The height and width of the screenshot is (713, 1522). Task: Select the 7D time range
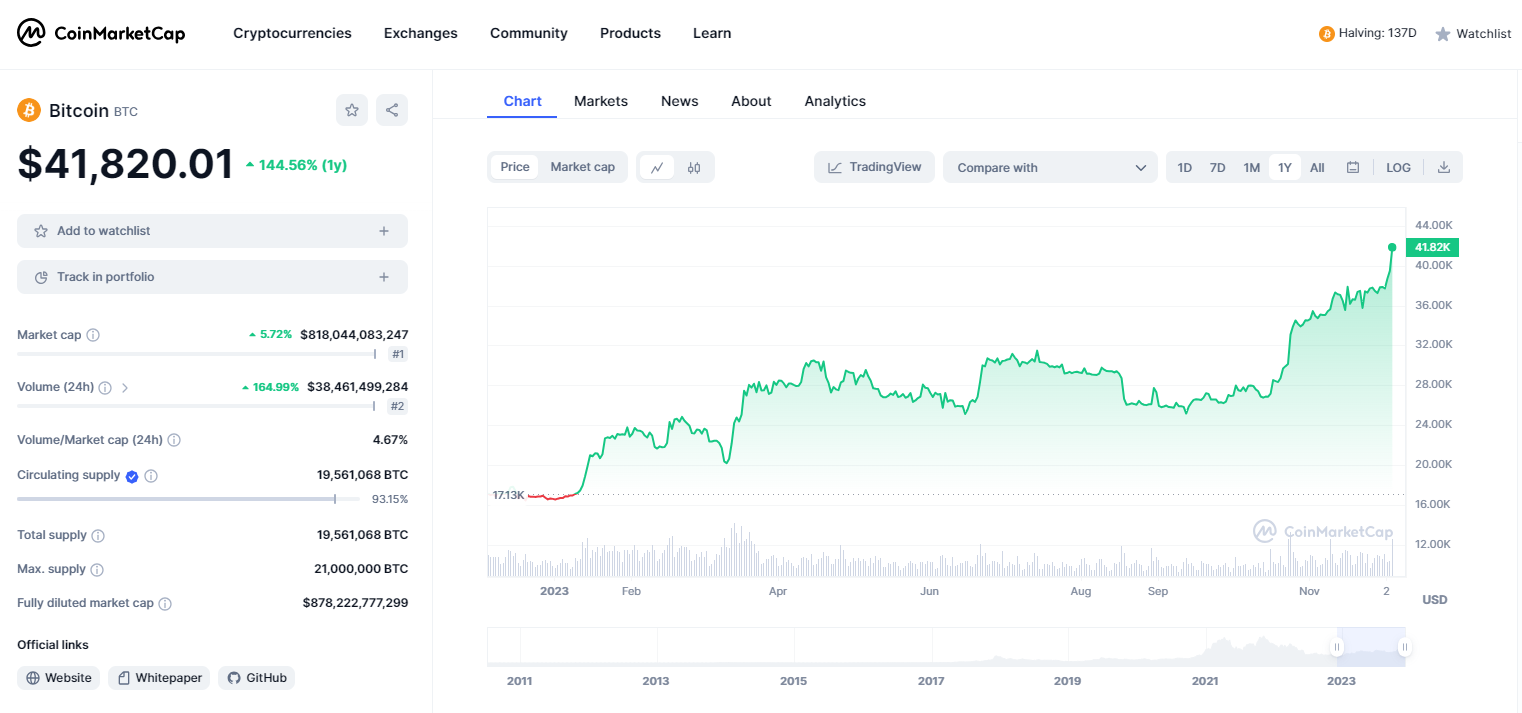(1217, 167)
